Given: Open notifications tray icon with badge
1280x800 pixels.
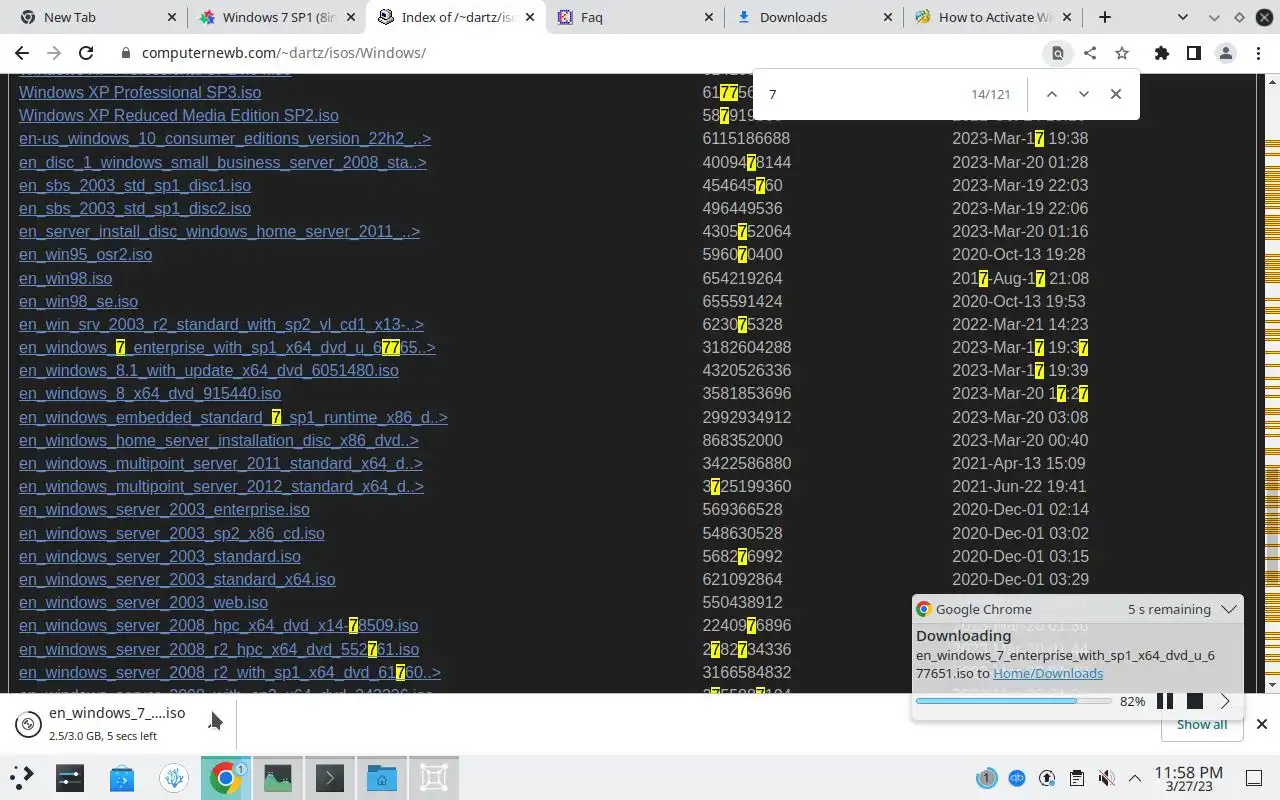Looking at the screenshot, I should (x=987, y=778).
